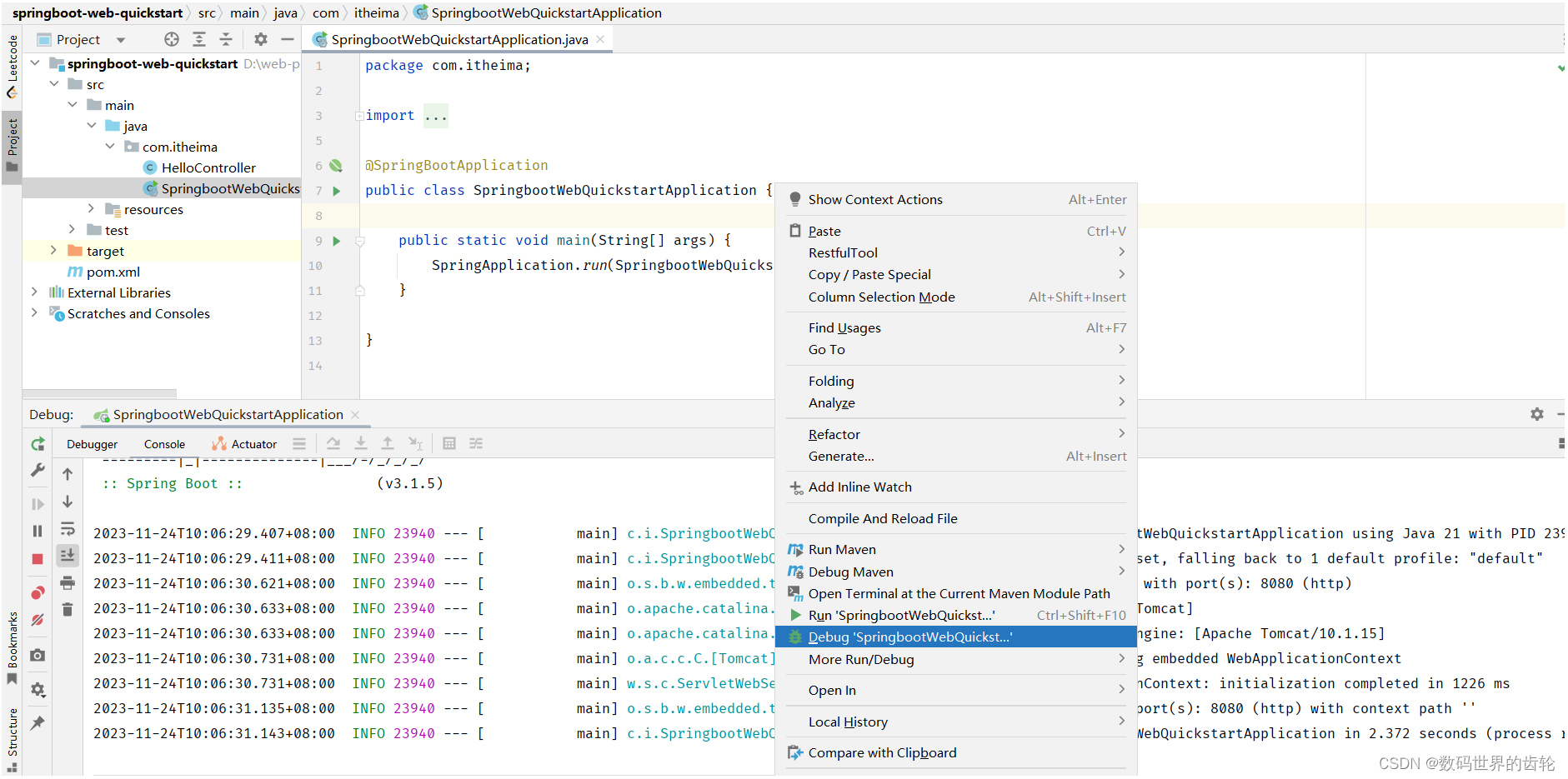Open debug panel settings gear icon
Viewport: 1568px width, 779px height.
(38, 690)
